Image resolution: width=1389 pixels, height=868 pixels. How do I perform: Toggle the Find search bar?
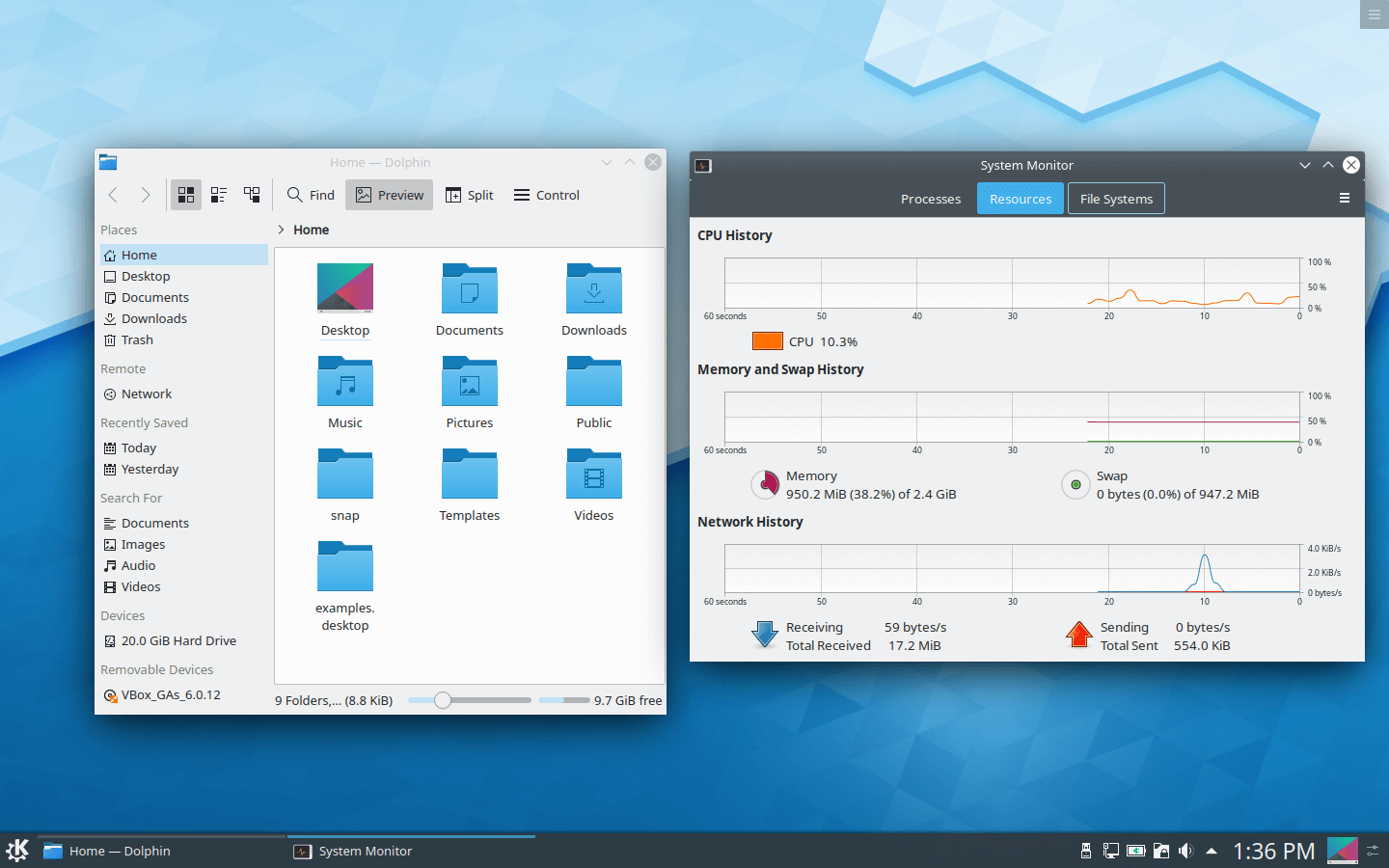pos(311,195)
